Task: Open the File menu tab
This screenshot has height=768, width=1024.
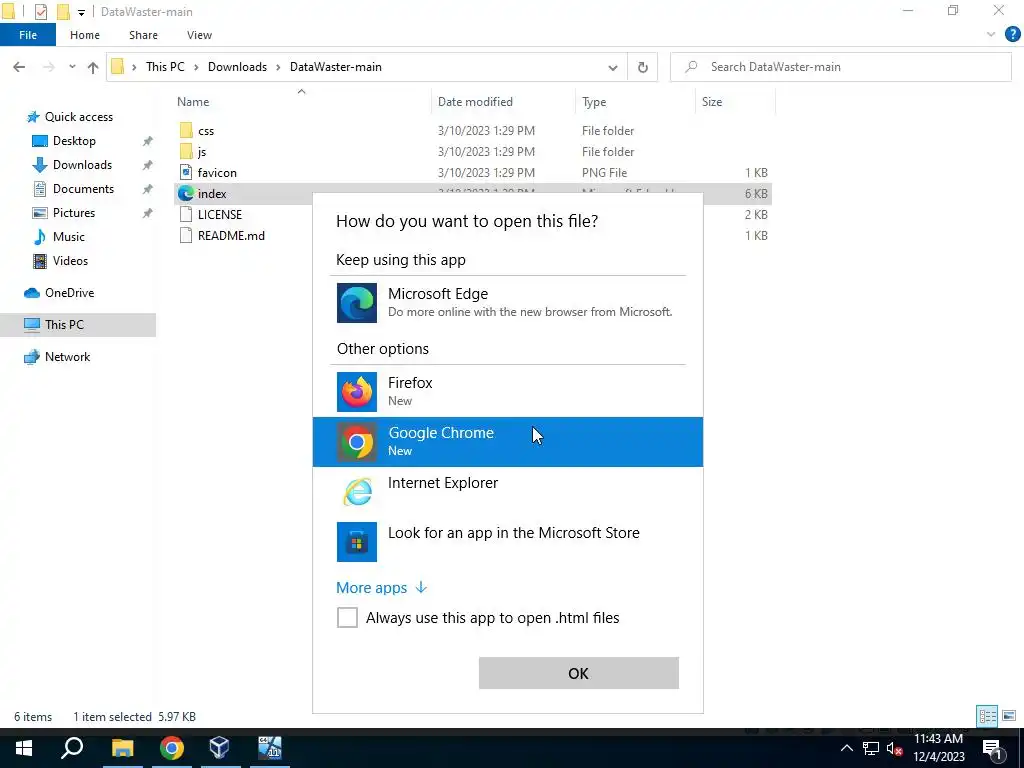Action: tap(28, 35)
